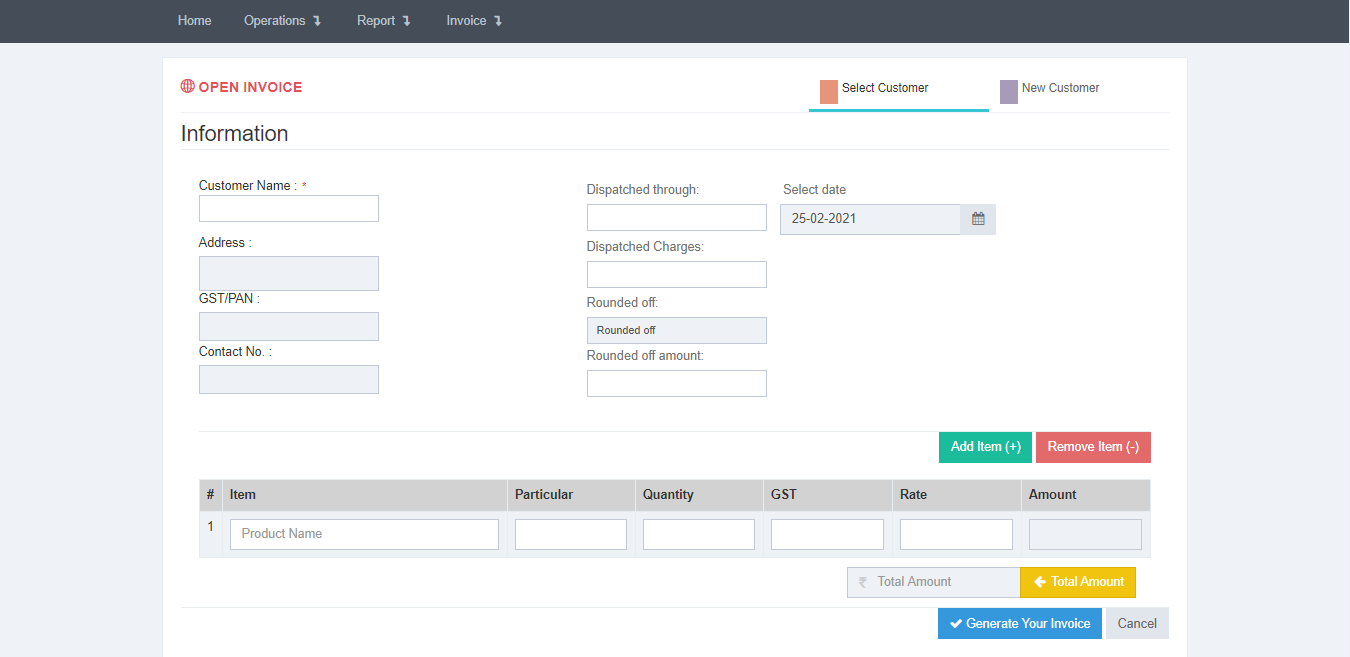The height and width of the screenshot is (657, 1350).
Task: Click the rupee icon in Total Amount
Action: 863,582
